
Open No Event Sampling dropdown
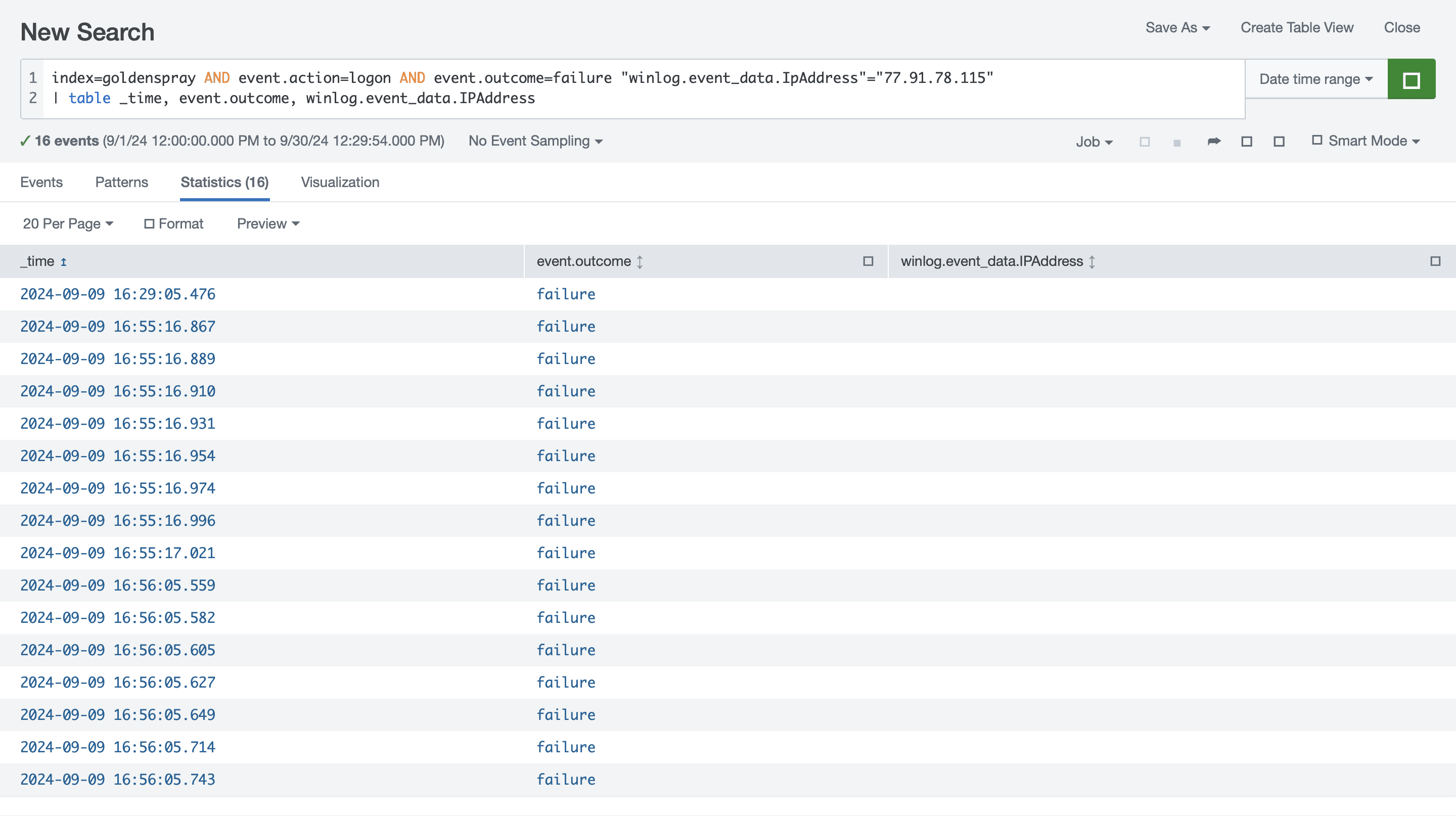[x=535, y=141]
